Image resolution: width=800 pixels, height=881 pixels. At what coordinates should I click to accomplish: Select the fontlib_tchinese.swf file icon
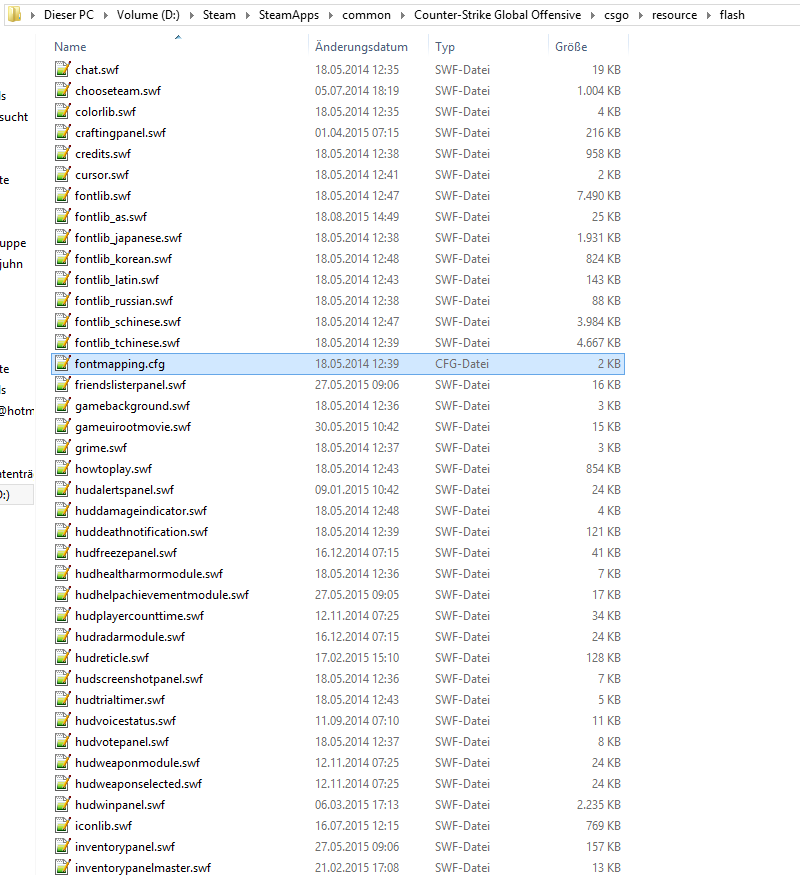tap(63, 342)
